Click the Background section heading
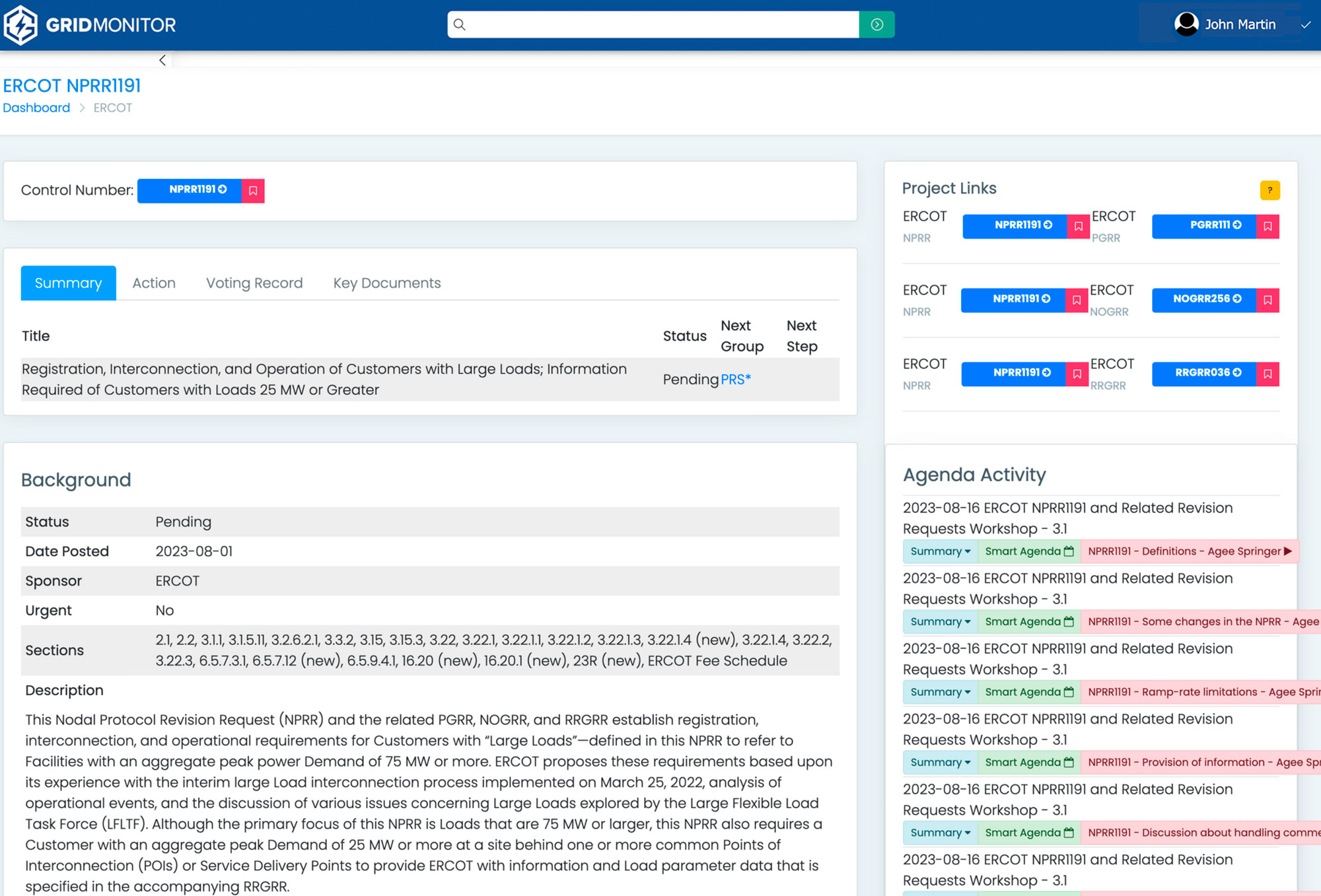The height and width of the screenshot is (896, 1321). [x=76, y=480]
